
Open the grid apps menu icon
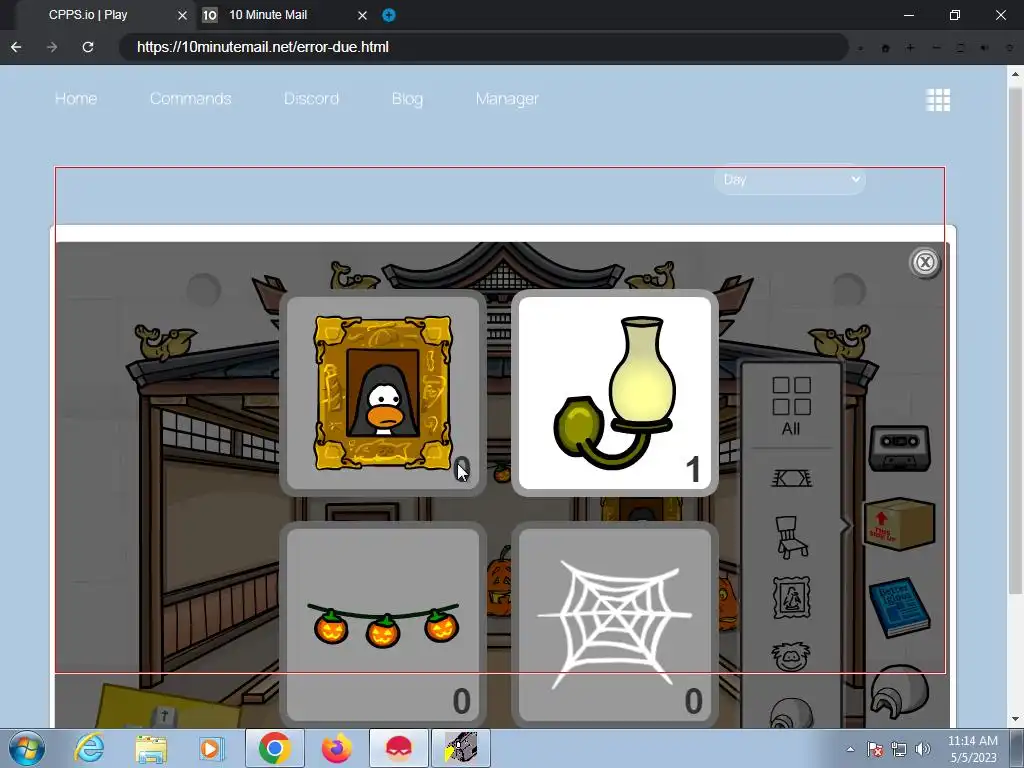tap(938, 100)
